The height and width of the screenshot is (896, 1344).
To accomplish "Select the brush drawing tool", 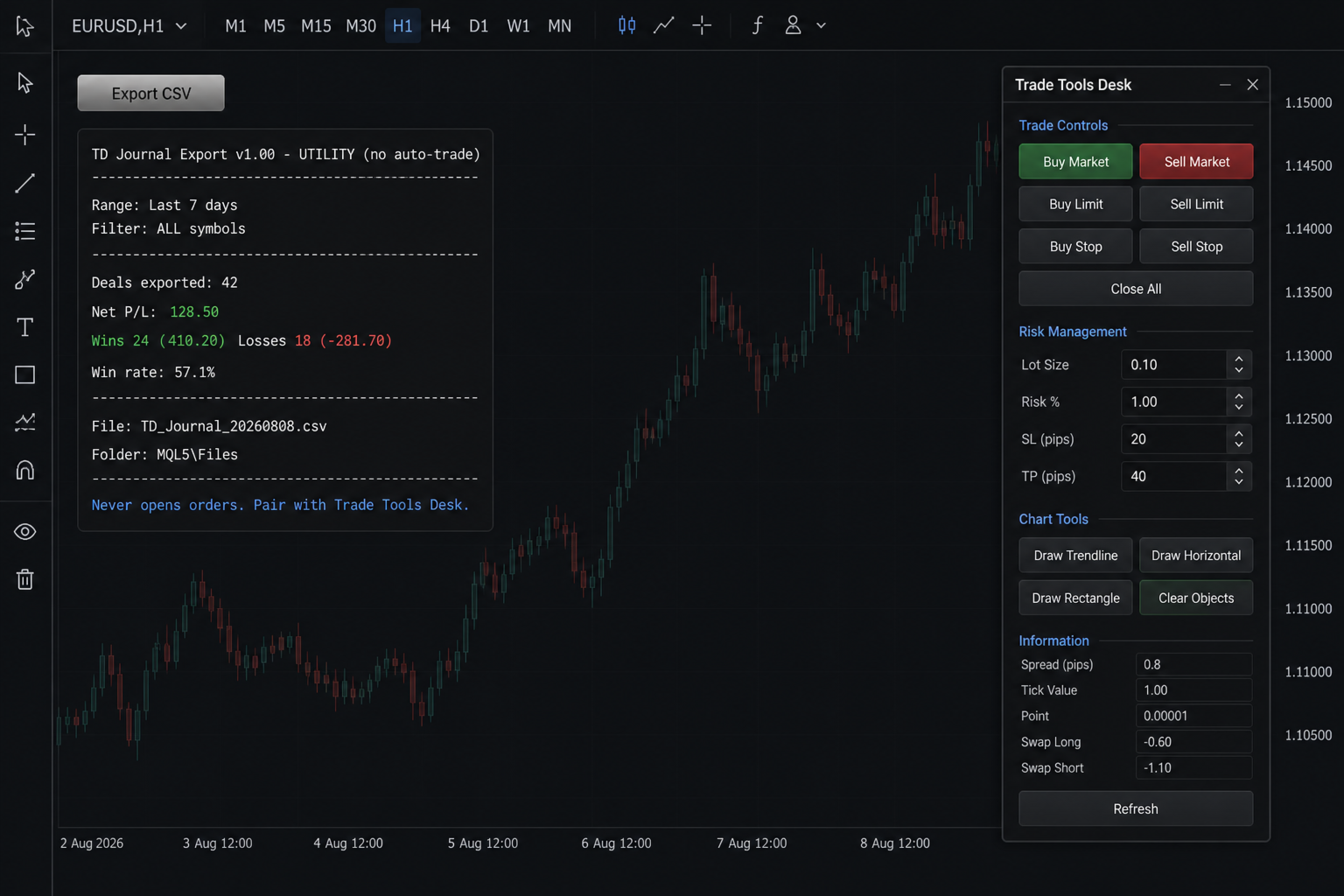I will [x=25, y=279].
